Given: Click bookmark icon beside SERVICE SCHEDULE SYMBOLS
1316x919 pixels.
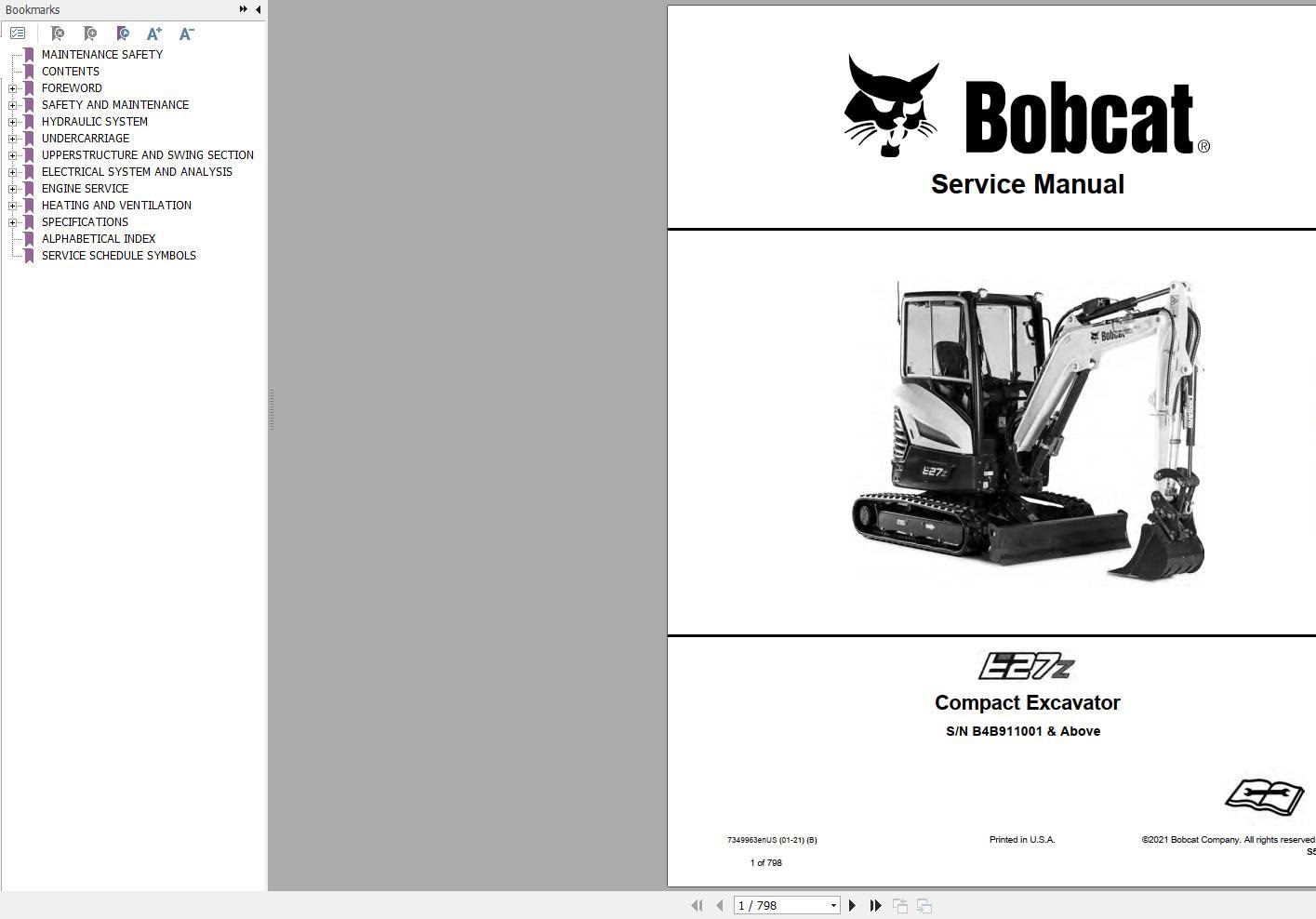Looking at the screenshot, I should (x=29, y=256).
